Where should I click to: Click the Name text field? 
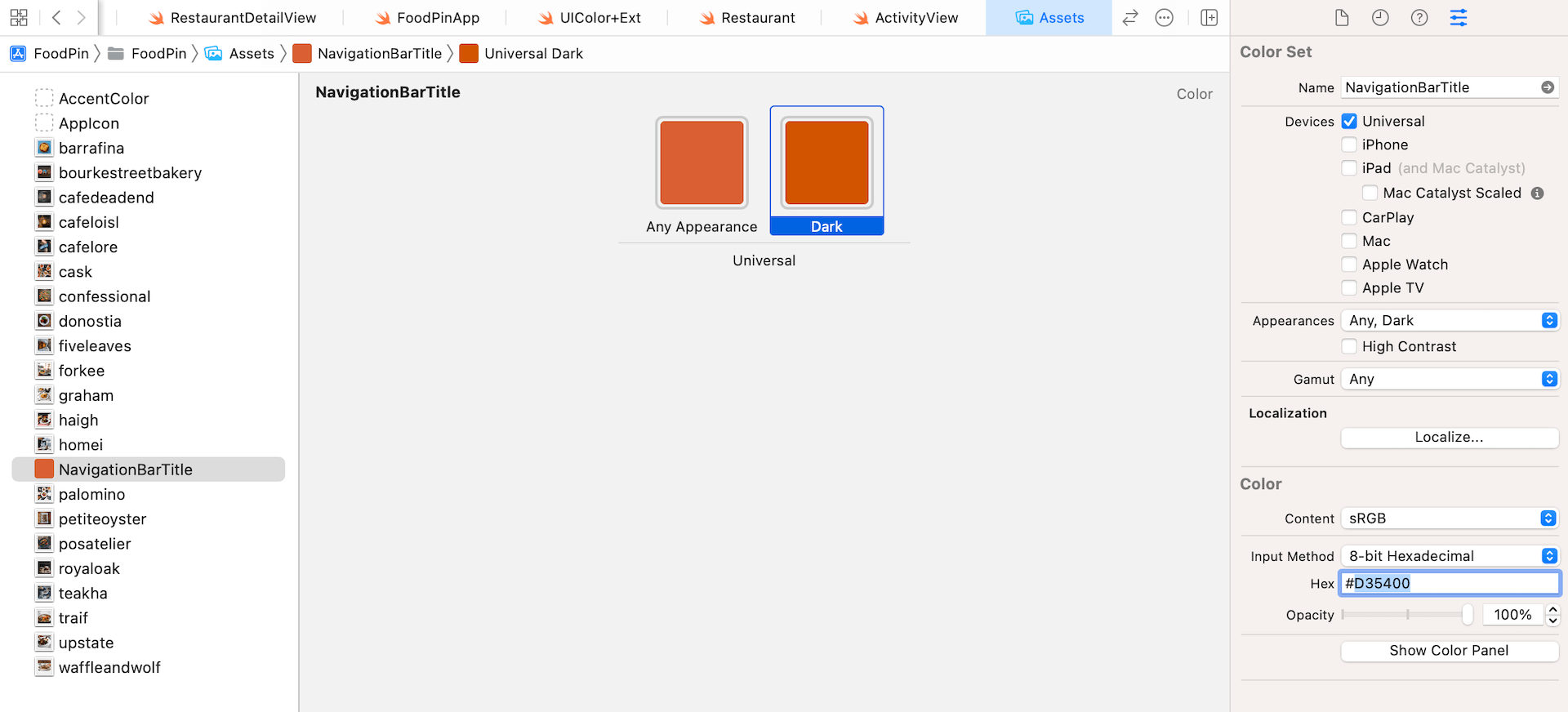point(1450,87)
